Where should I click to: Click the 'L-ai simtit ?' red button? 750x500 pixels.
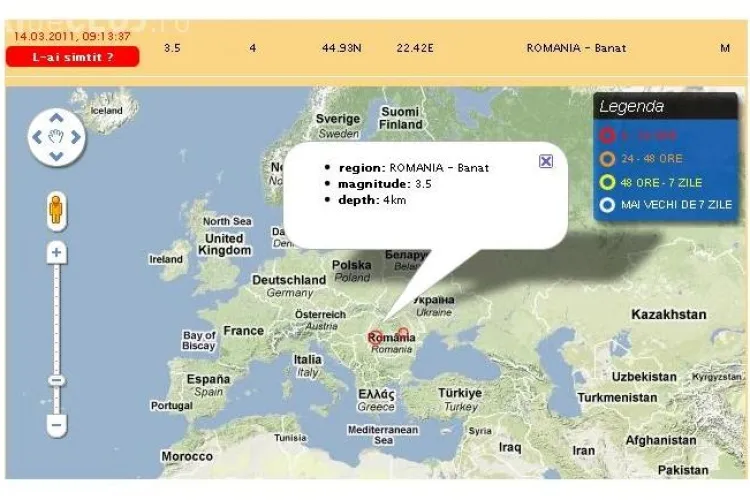[x=73, y=57]
